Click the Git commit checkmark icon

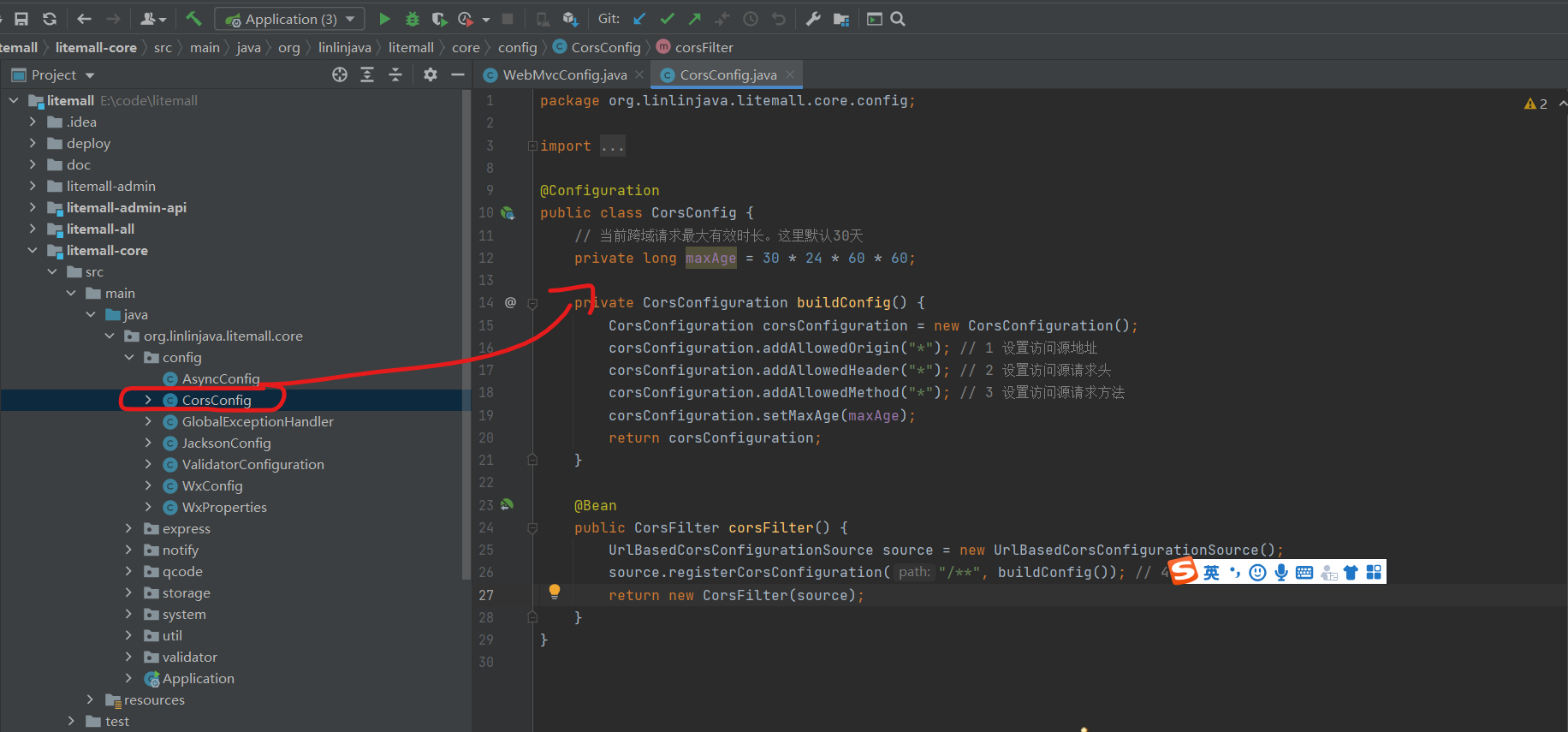[667, 19]
